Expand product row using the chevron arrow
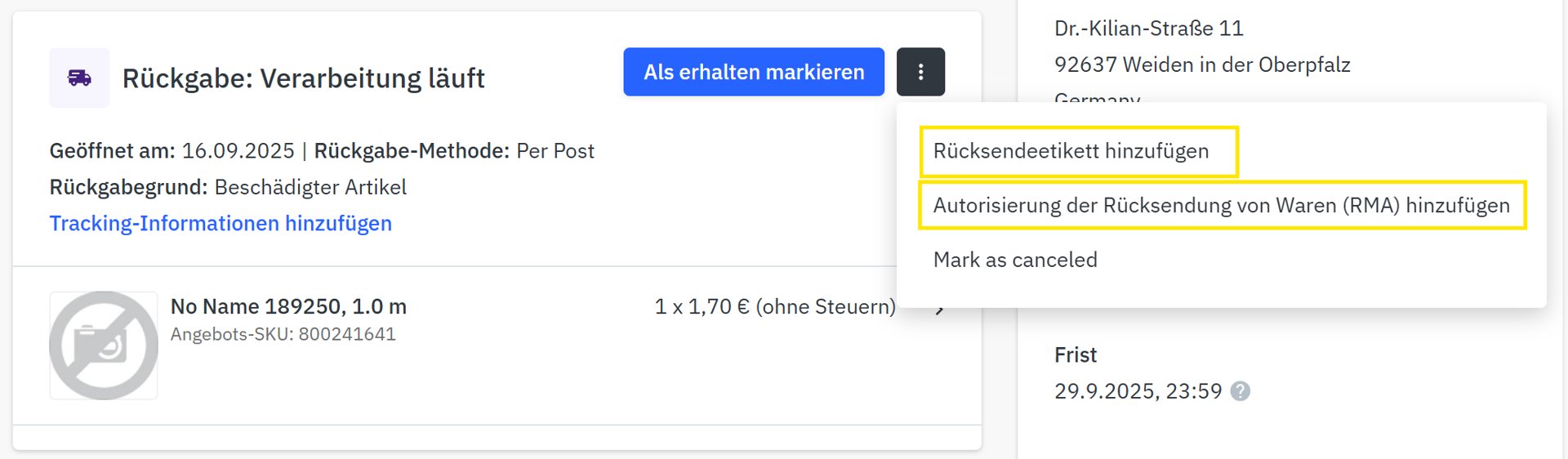 point(940,310)
